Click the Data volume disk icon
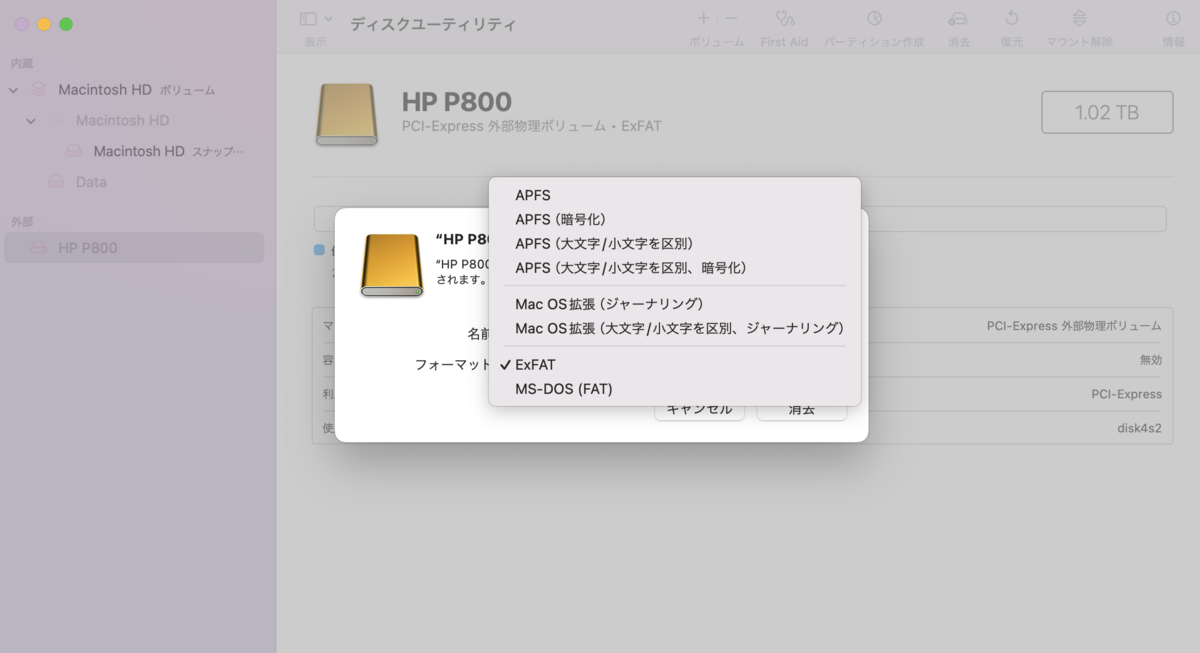Screen dimensions: 1200x653 pos(56,182)
